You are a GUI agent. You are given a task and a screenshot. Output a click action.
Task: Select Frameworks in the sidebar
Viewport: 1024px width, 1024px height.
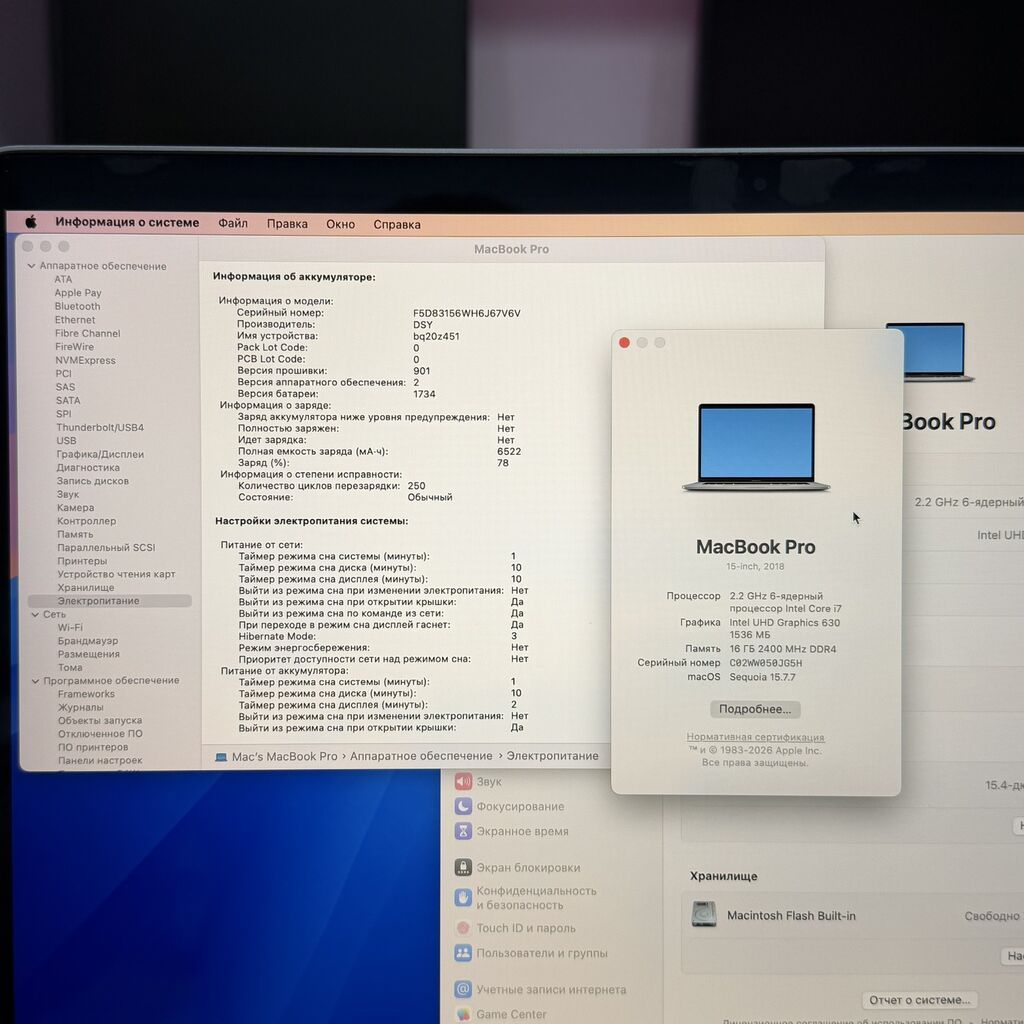86,694
